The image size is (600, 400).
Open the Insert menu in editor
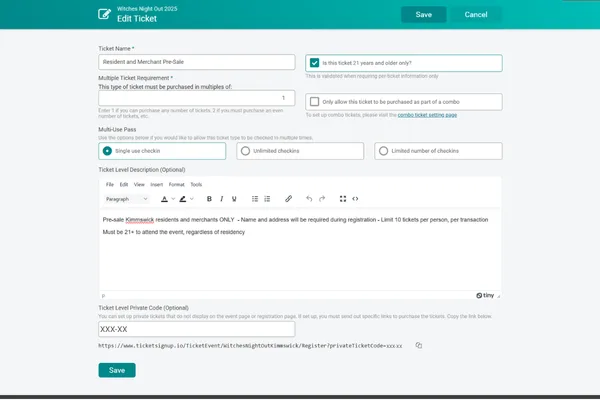coord(157,184)
